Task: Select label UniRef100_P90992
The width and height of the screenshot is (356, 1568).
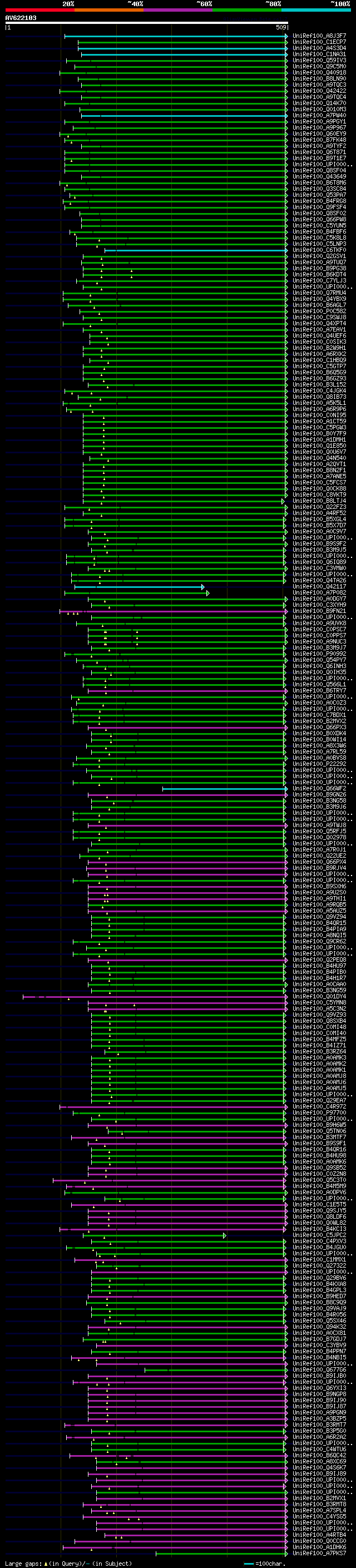Action: (x=319, y=654)
